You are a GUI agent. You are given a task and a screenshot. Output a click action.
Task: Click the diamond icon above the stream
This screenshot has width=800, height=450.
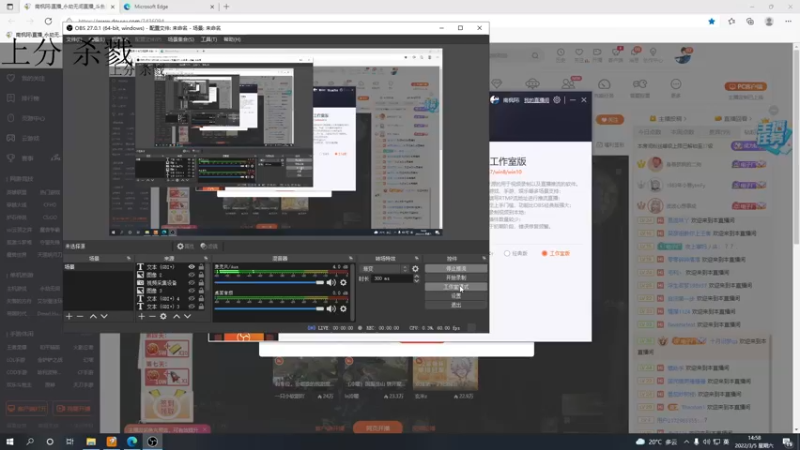point(496,84)
